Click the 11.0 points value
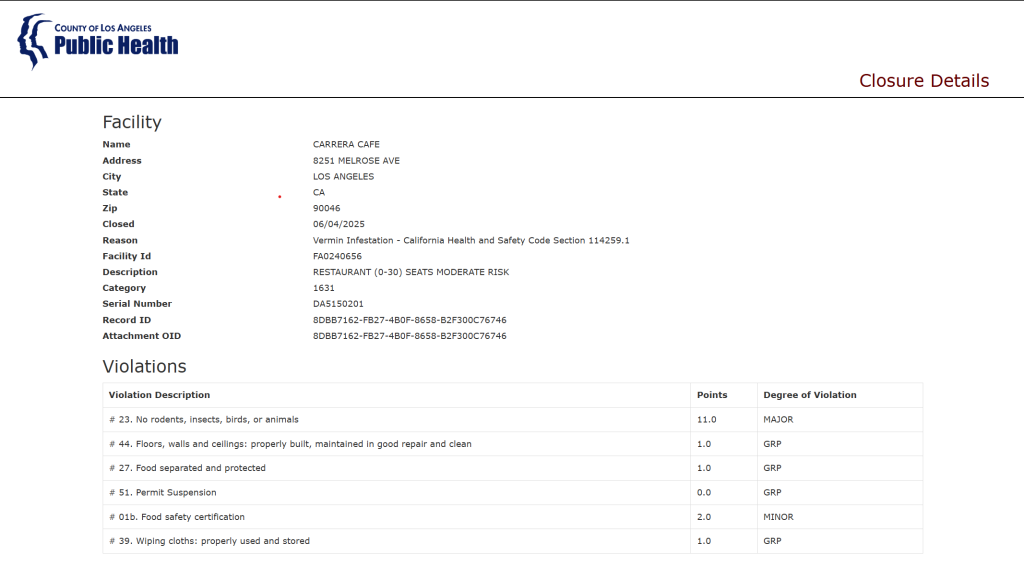Viewport: 1024px width, 568px height. 707,420
